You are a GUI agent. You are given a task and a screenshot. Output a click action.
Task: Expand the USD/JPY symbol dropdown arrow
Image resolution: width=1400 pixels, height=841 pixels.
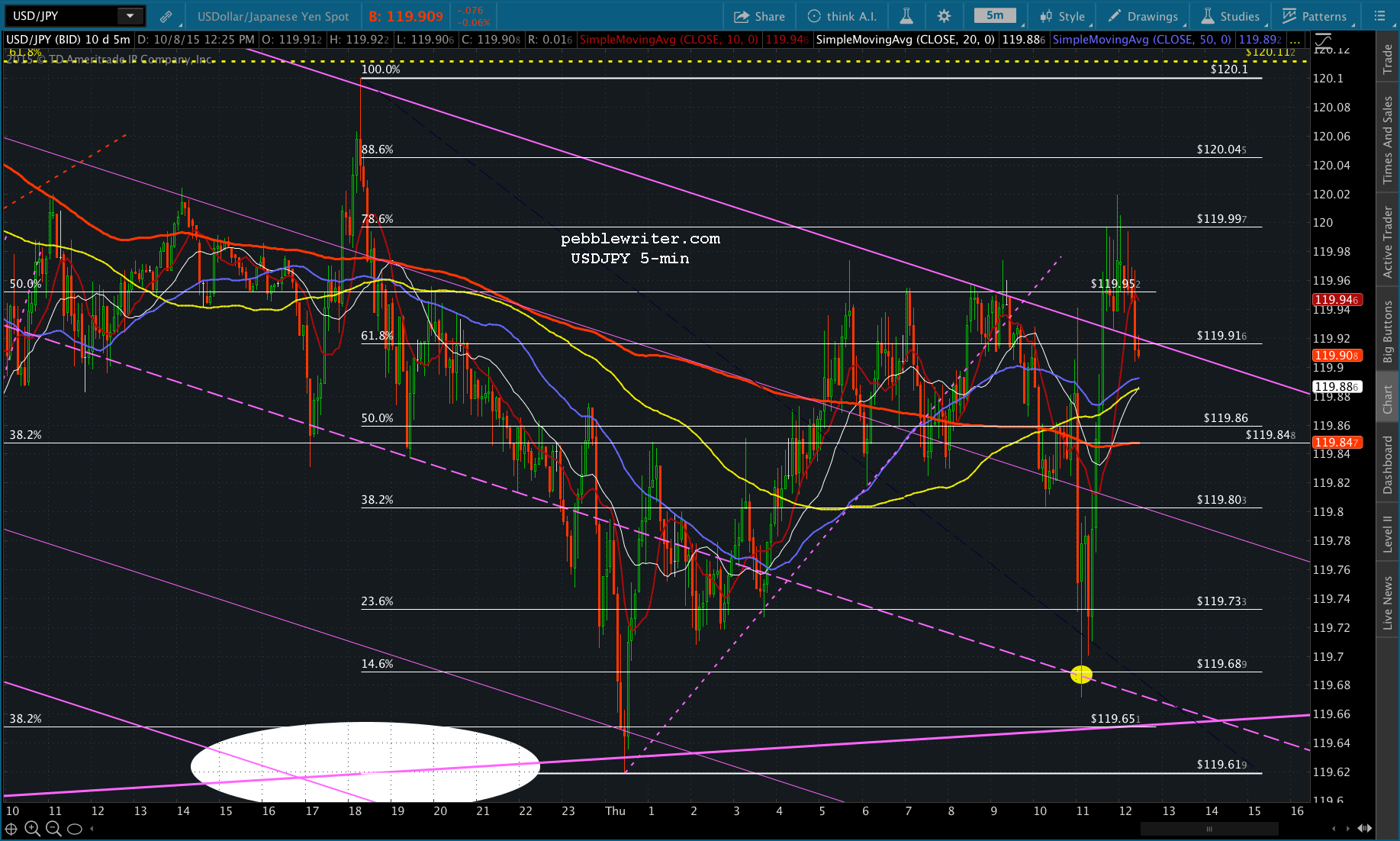(x=130, y=16)
